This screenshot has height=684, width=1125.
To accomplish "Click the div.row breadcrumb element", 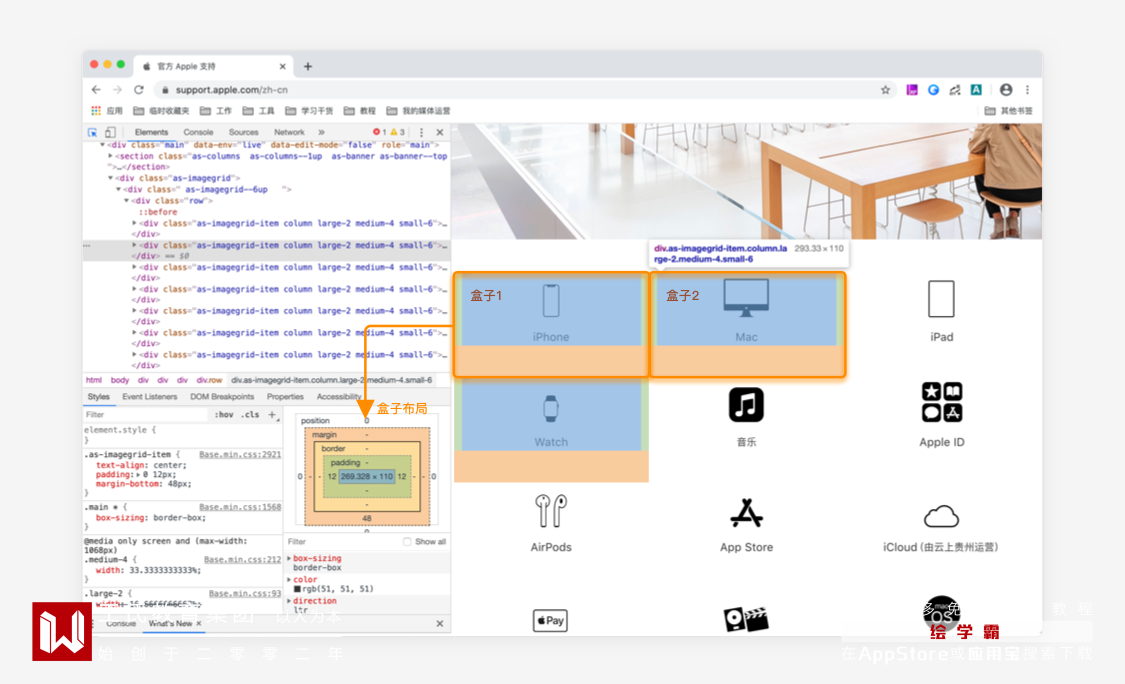I will pos(209,380).
